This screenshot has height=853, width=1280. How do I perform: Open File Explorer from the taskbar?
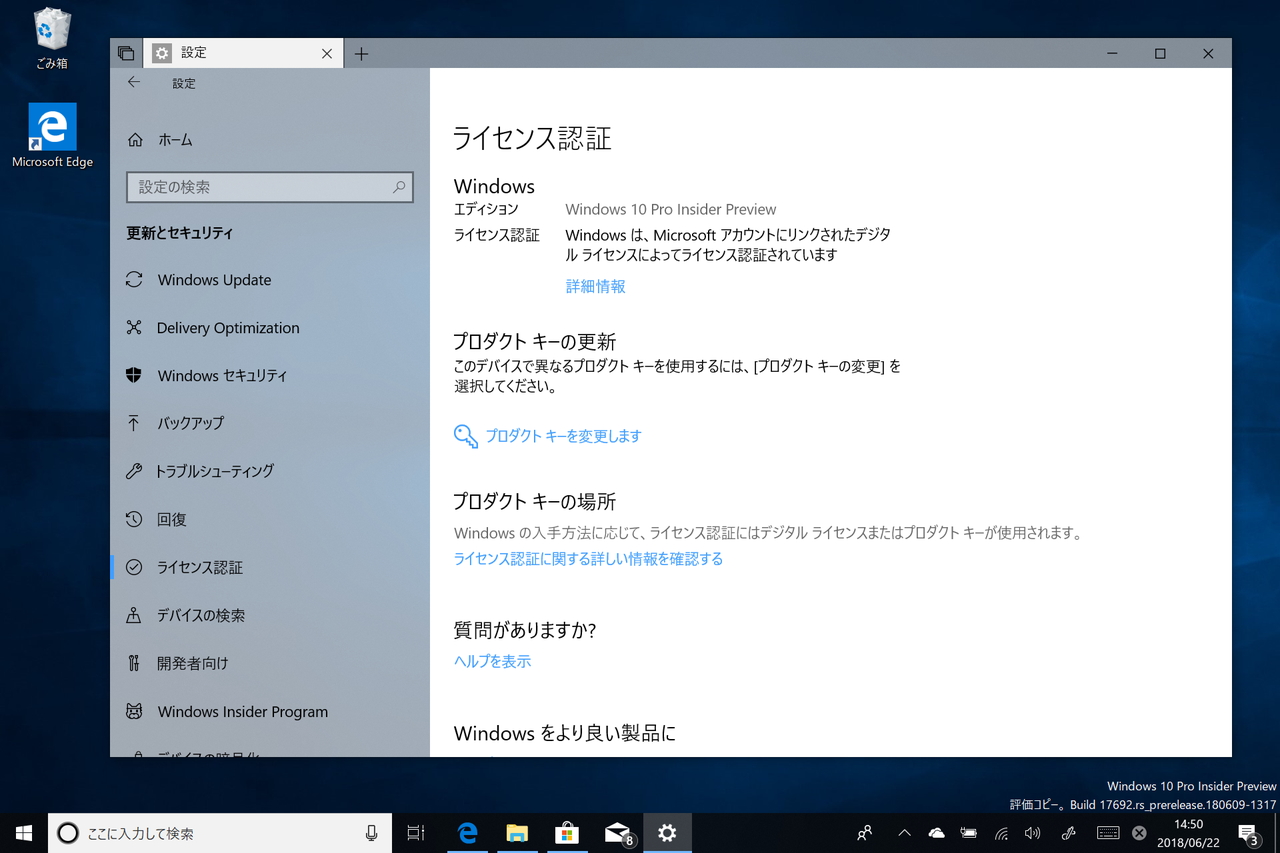pyautogui.click(x=517, y=833)
